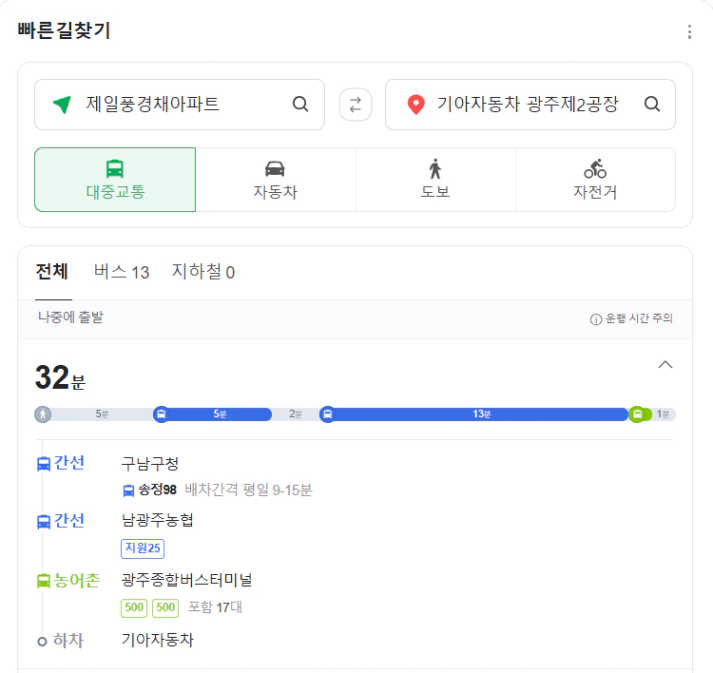713x673 pixels.
Task: Click the walking icon at route bar start
Action: tap(43, 414)
